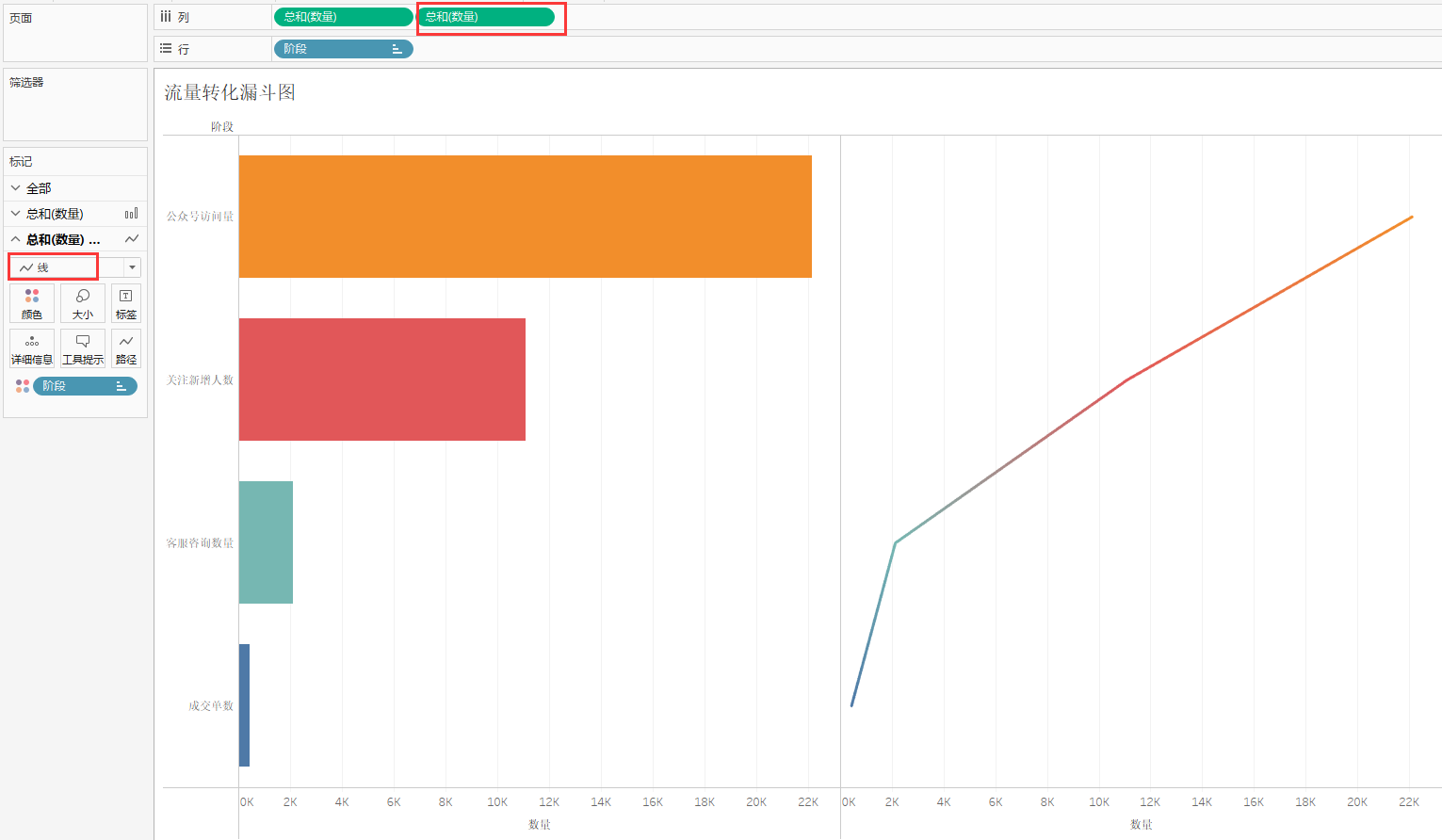
Task: Open the 颜色 color button
Action: coord(32,303)
